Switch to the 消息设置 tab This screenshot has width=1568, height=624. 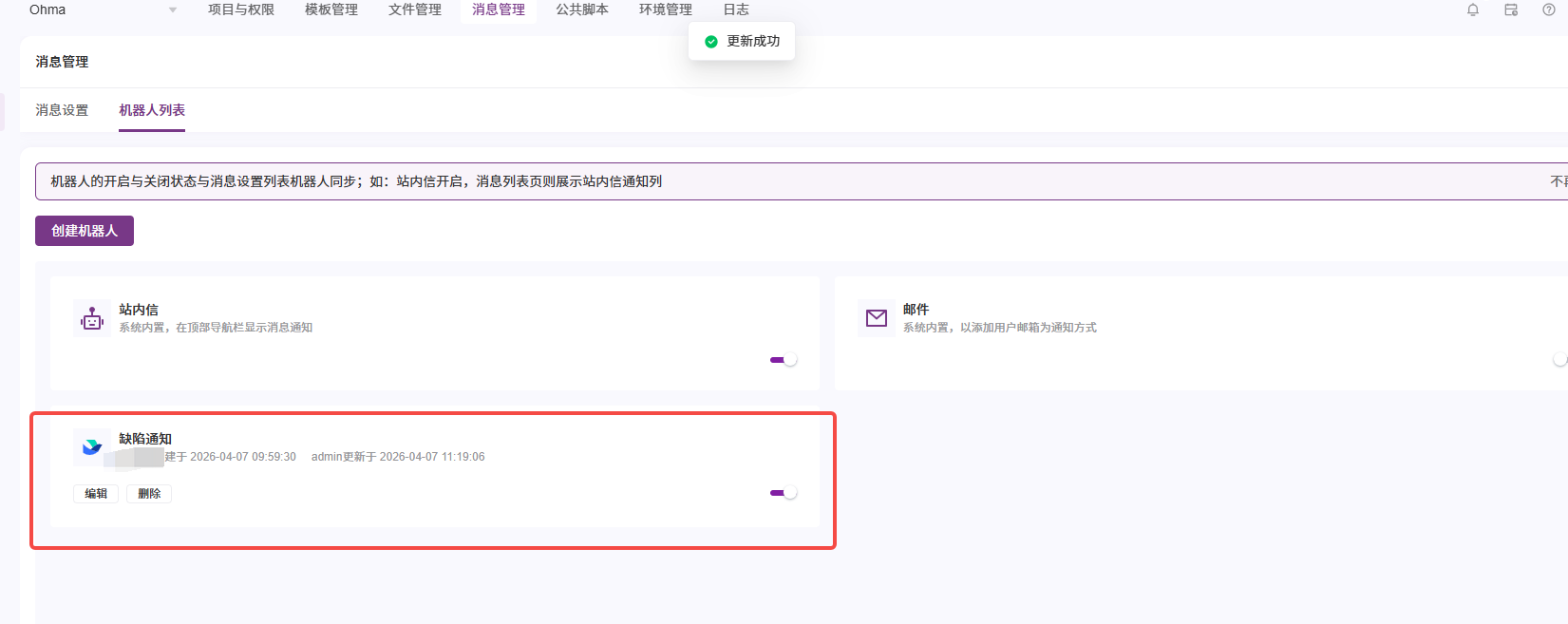coord(62,110)
